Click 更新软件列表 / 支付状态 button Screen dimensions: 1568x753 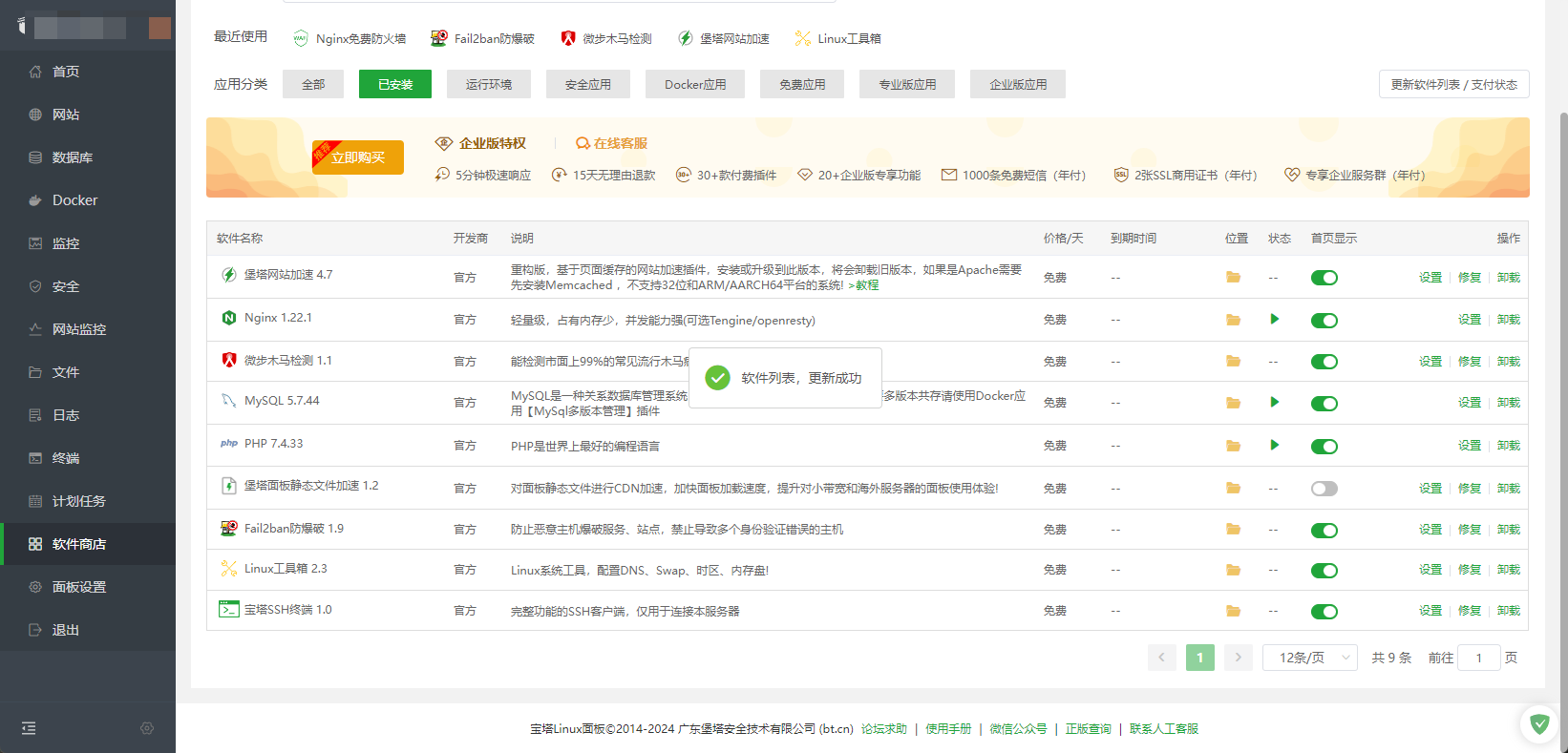click(1454, 84)
